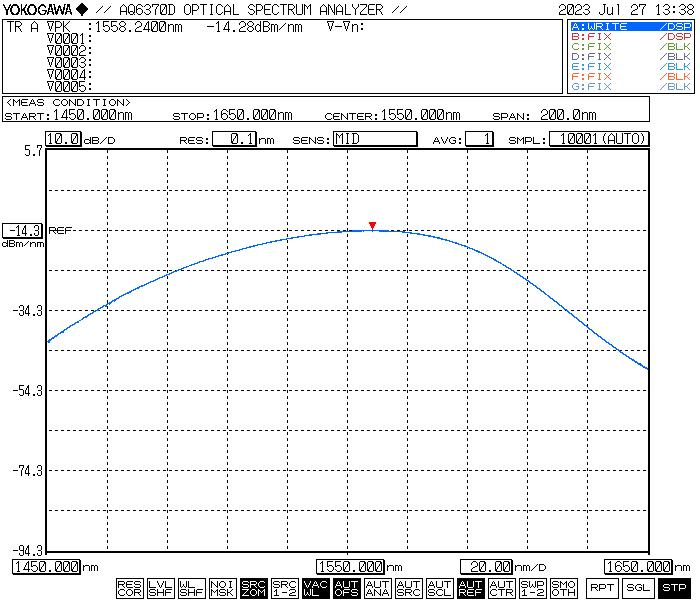700x600 pixels.
Task: Click the SRC ZOM status icon
Action: 254,588
